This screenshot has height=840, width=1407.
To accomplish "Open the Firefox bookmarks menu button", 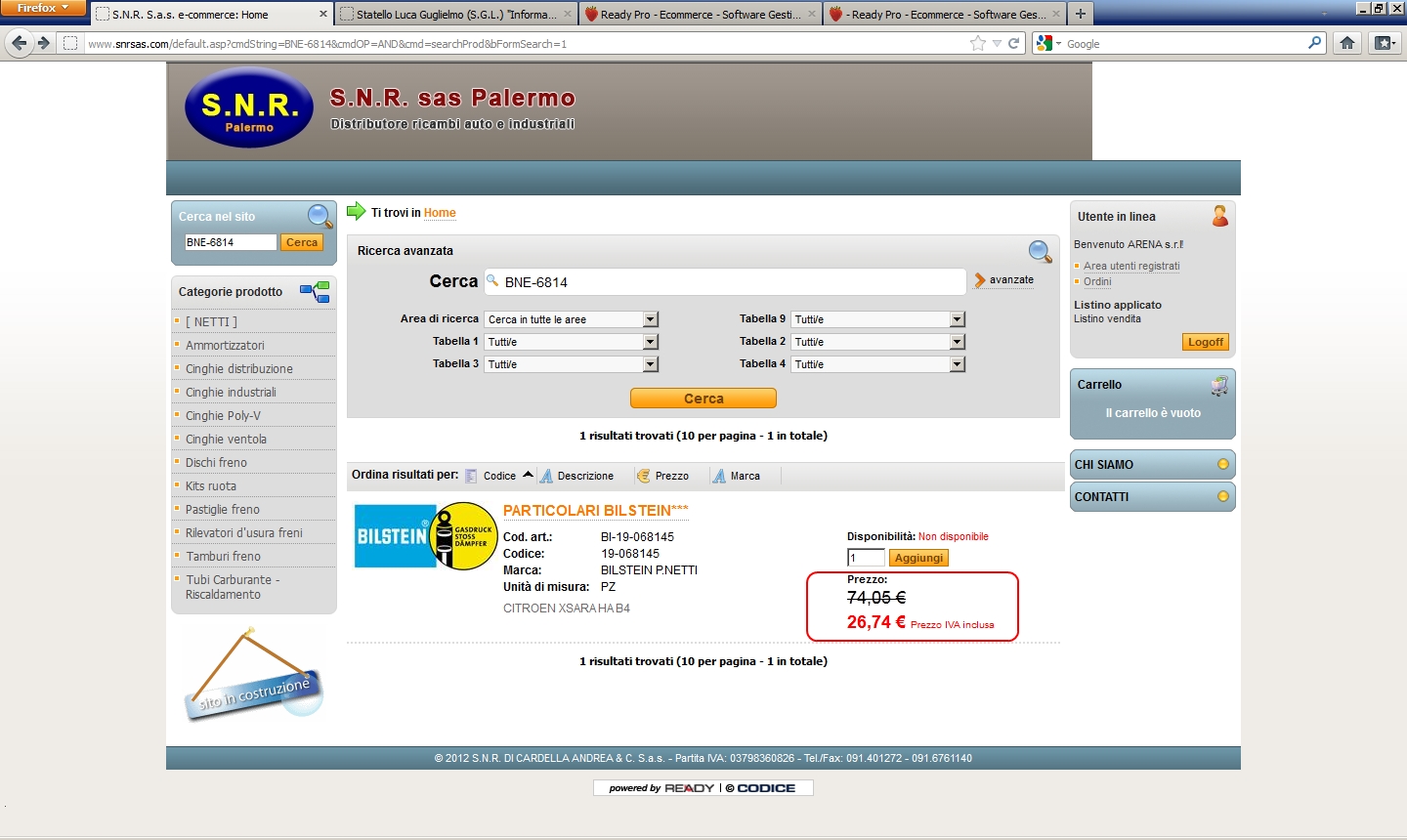I will 1384,43.
